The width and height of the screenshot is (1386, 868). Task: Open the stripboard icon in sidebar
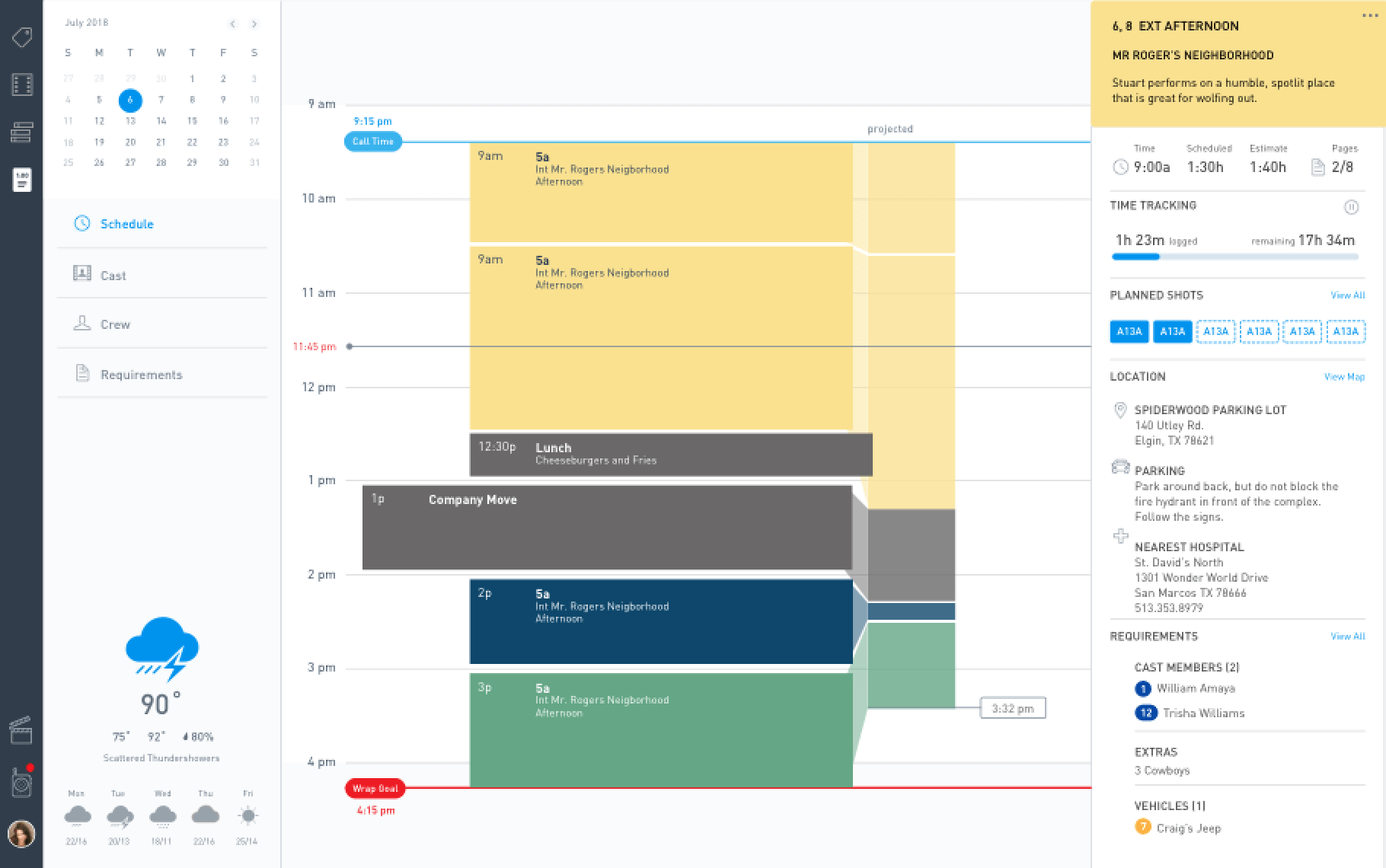21,132
